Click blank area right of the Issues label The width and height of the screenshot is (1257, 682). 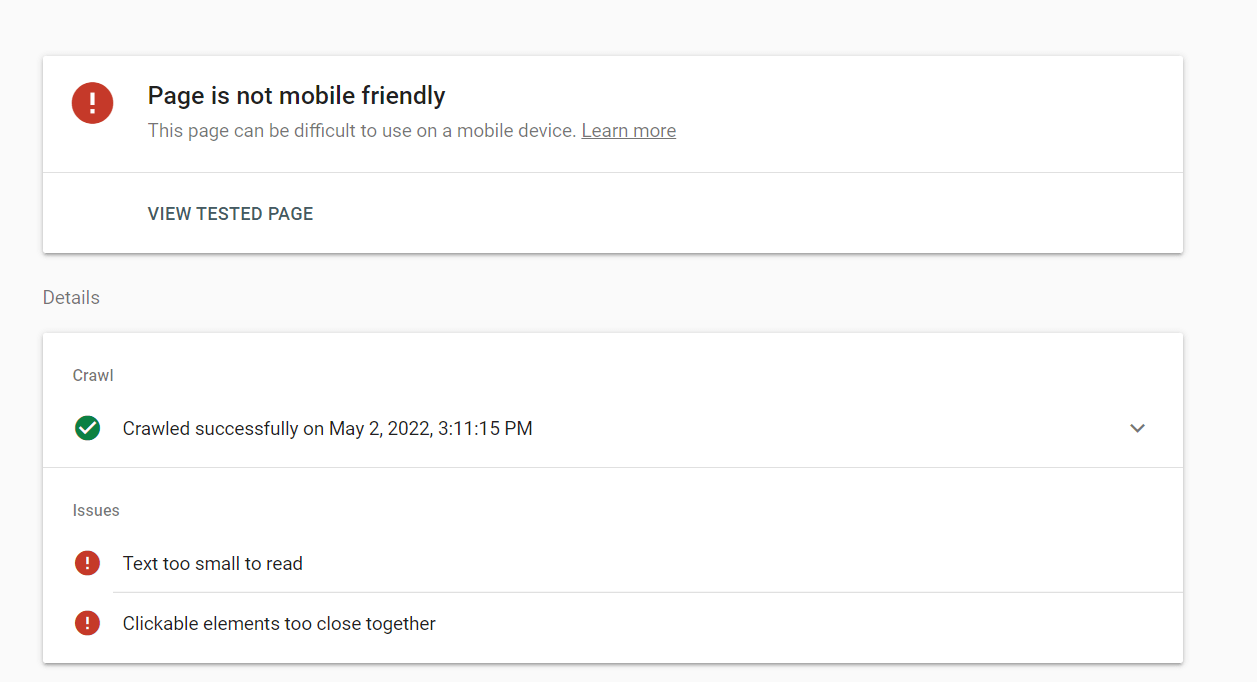pos(650,510)
